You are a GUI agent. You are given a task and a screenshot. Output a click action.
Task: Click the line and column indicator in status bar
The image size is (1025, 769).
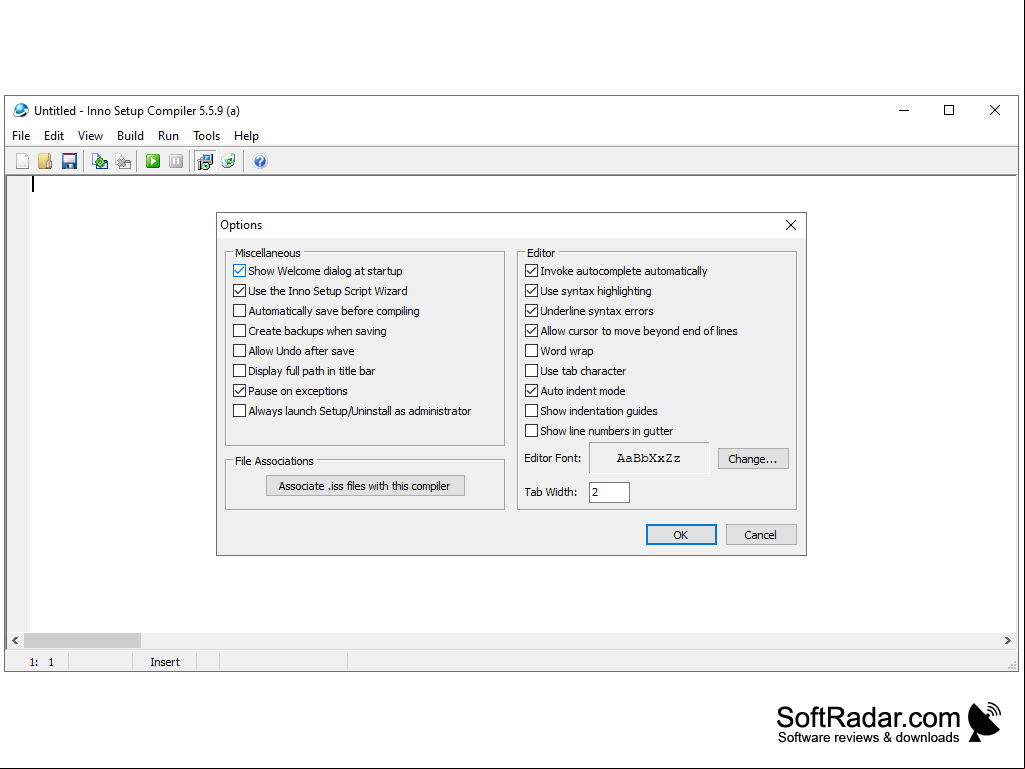point(42,662)
